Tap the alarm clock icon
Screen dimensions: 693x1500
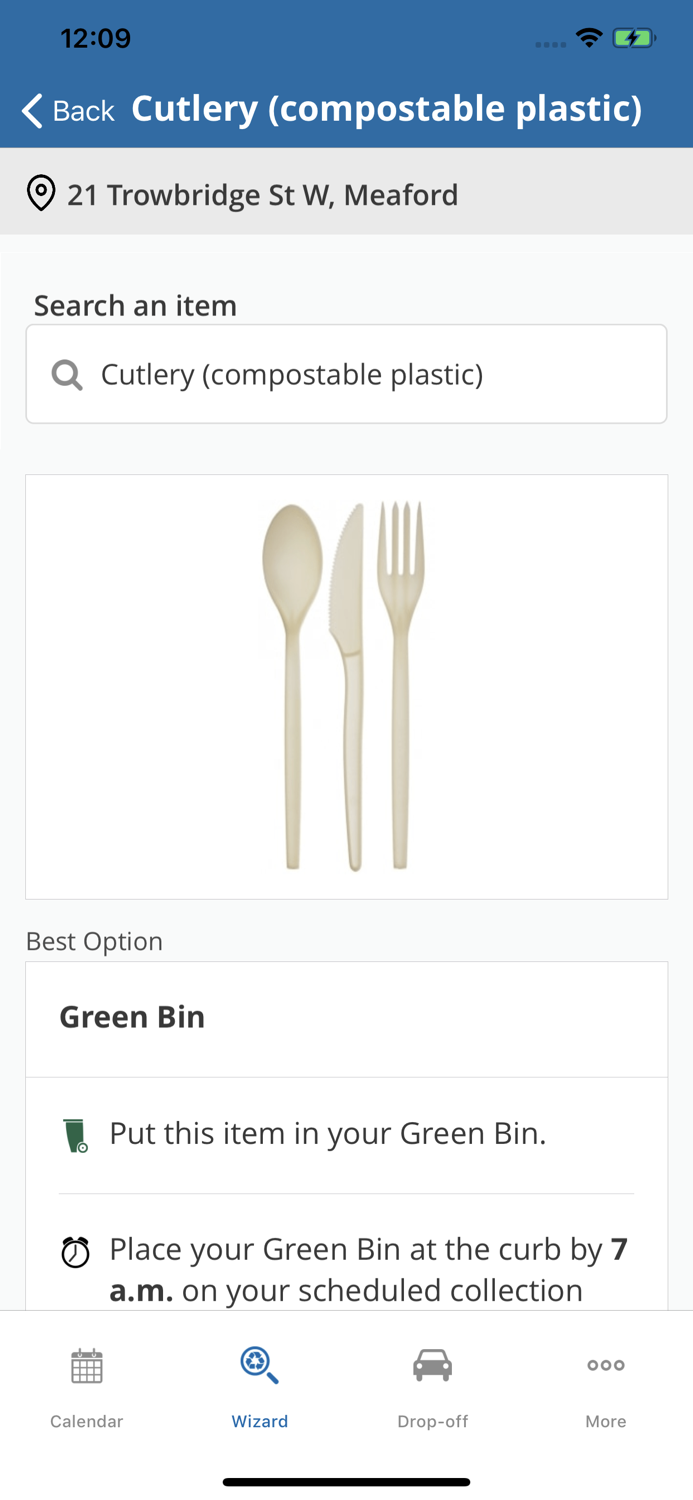(76, 1252)
